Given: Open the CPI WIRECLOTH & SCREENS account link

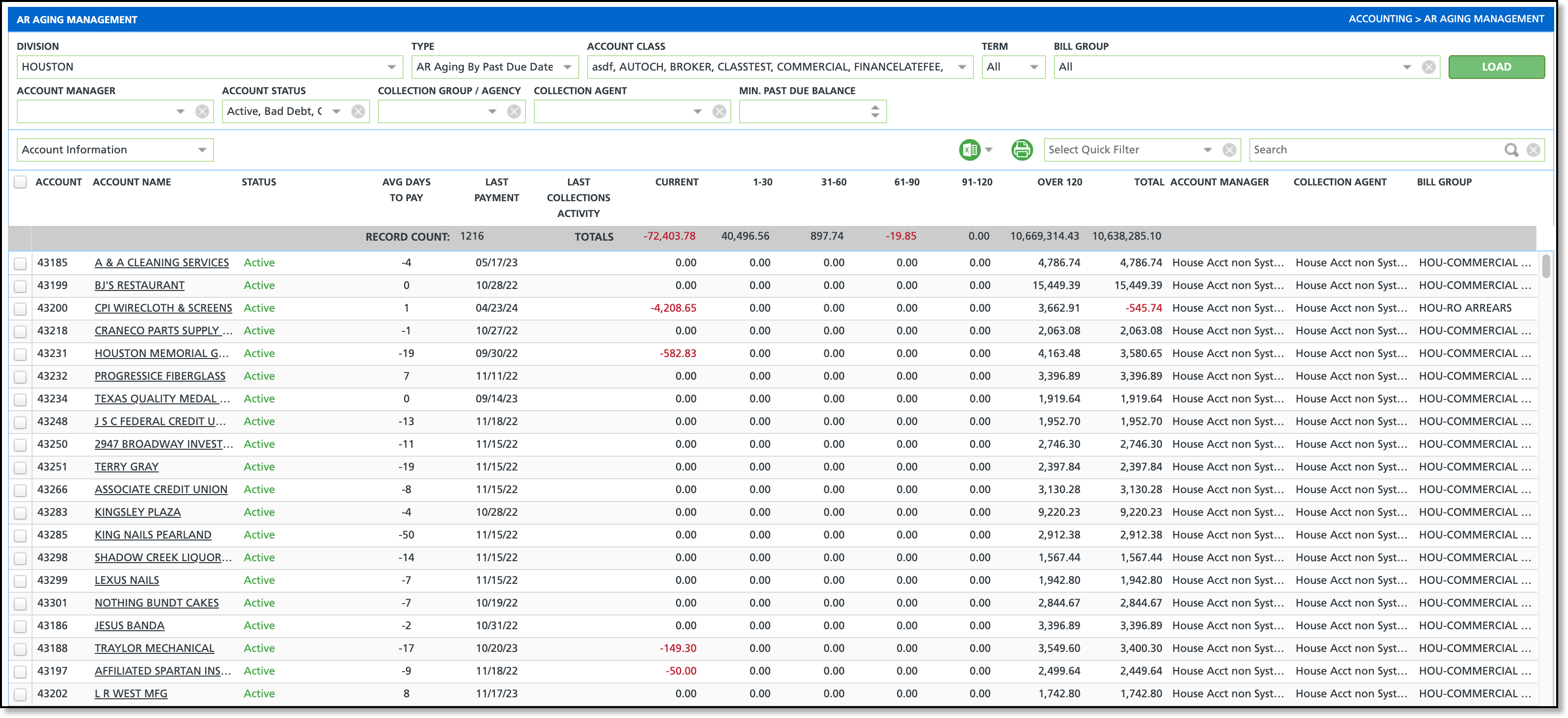Looking at the screenshot, I should point(163,308).
